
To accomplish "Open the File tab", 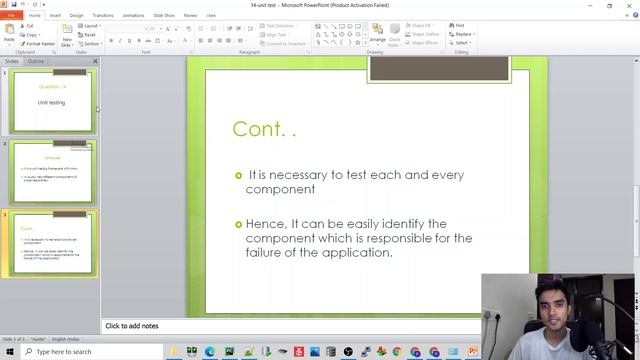I will (x=11, y=16).
